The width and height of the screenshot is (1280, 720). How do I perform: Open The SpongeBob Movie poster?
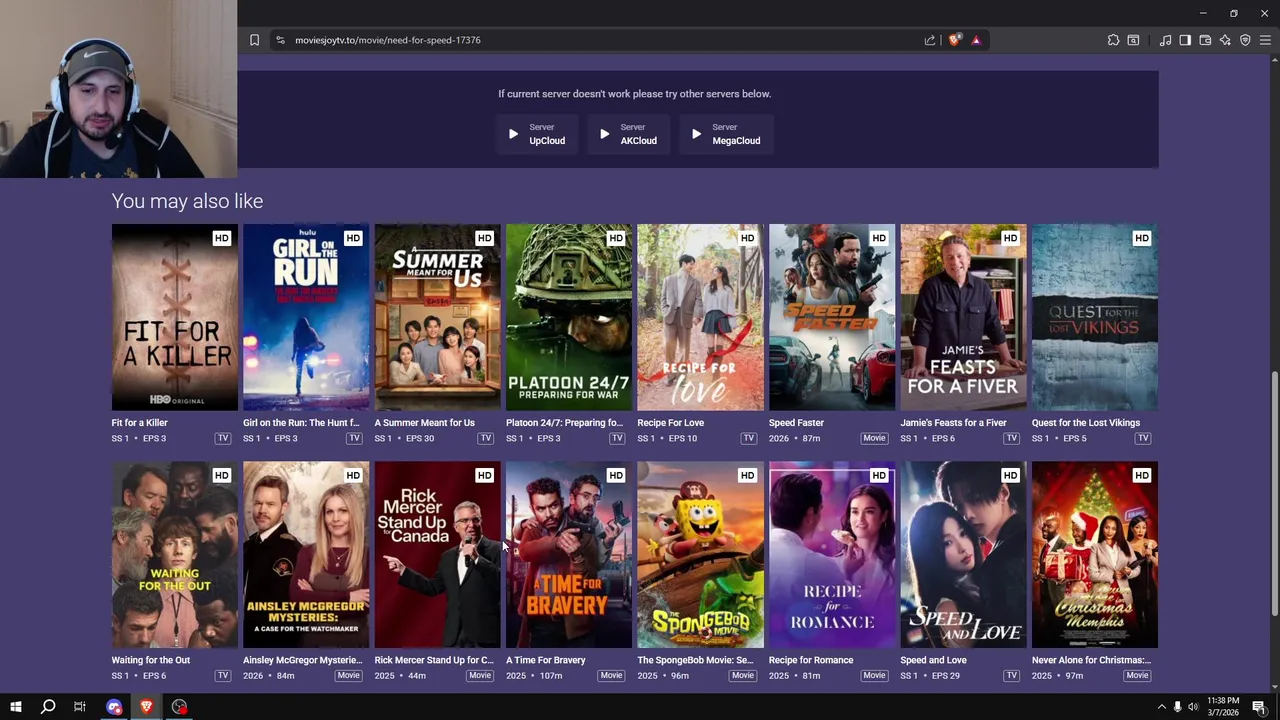coord(701,555)
